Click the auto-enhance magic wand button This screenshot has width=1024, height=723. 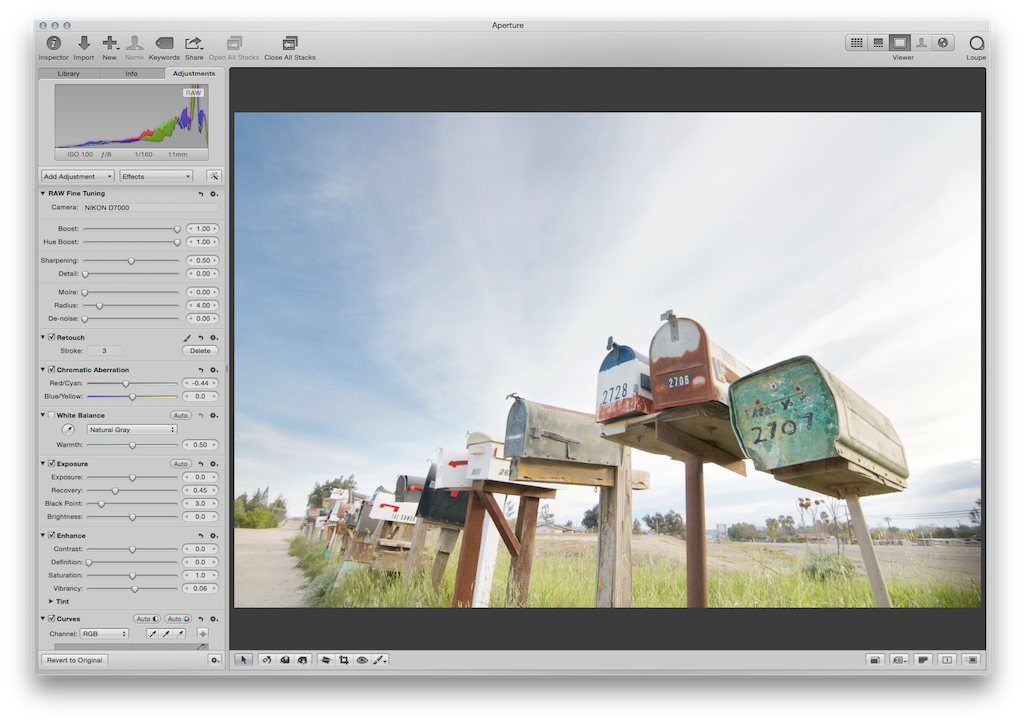(x=214, y=176)
